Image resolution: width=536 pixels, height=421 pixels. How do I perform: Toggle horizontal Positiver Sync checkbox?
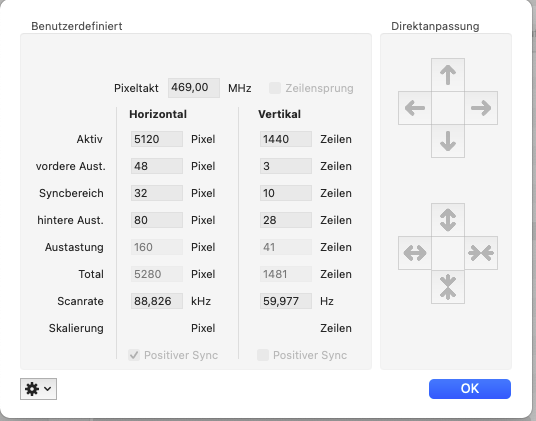point(134,355)
